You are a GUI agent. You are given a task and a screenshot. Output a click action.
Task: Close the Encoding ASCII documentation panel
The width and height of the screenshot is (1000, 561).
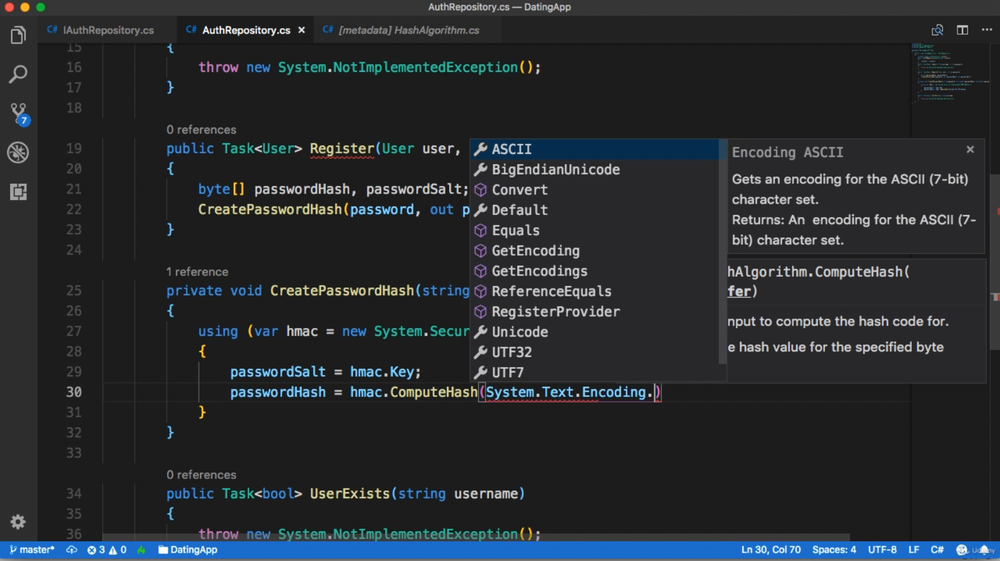point(970,149)
